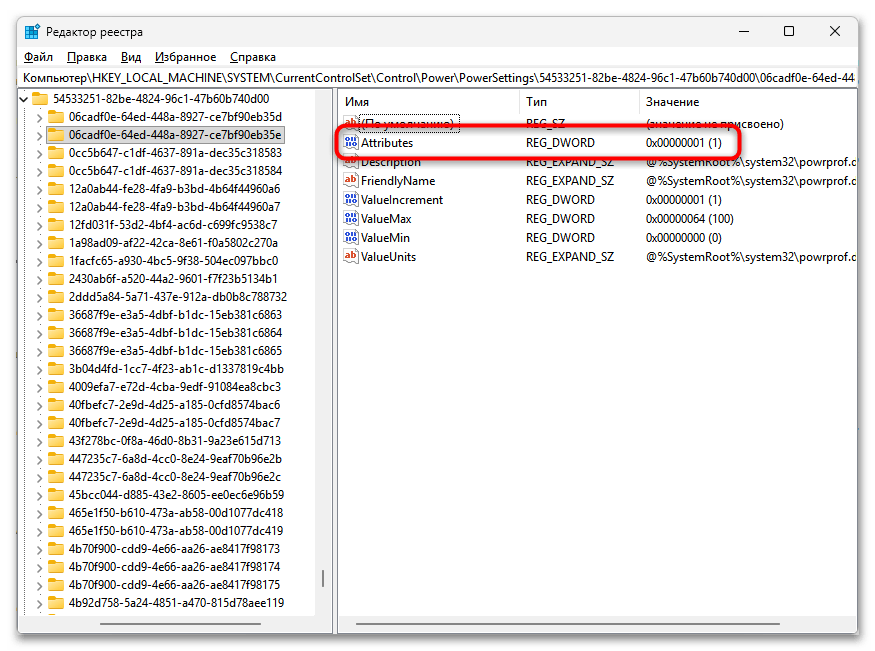Open the Правка menu
This screenshot has width=875, height=651.
(86, 57)
